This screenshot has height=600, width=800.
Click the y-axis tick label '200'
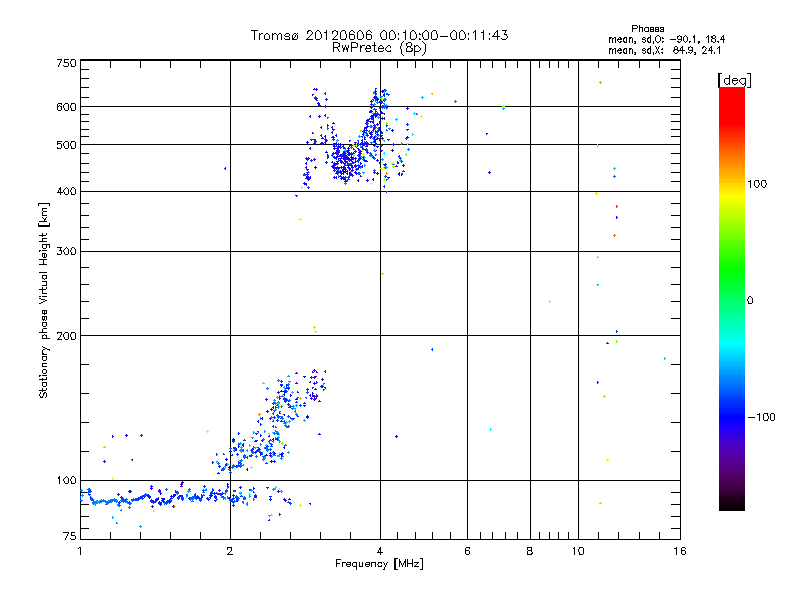[x=66, y=336]
